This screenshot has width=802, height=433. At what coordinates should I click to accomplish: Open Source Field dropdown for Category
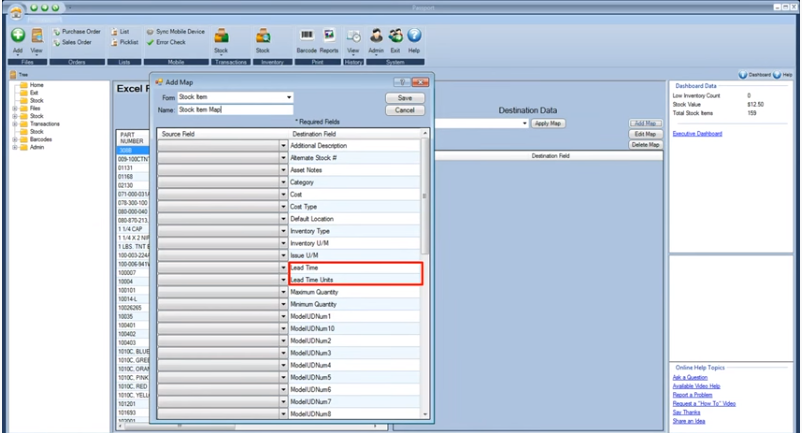pos(283,183)
